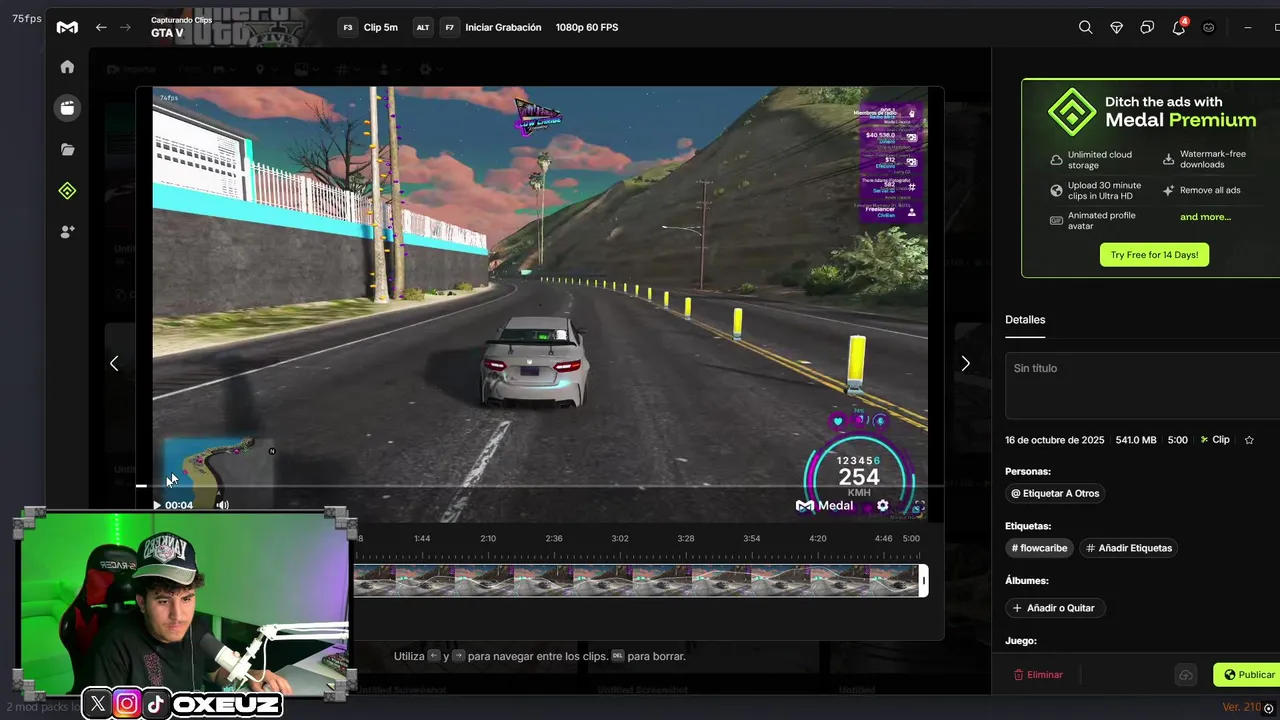Image resolution: width=1280 pixels, height=720 pixels.
Task: Open the folder sidebar icon
Action: [67, 149]
